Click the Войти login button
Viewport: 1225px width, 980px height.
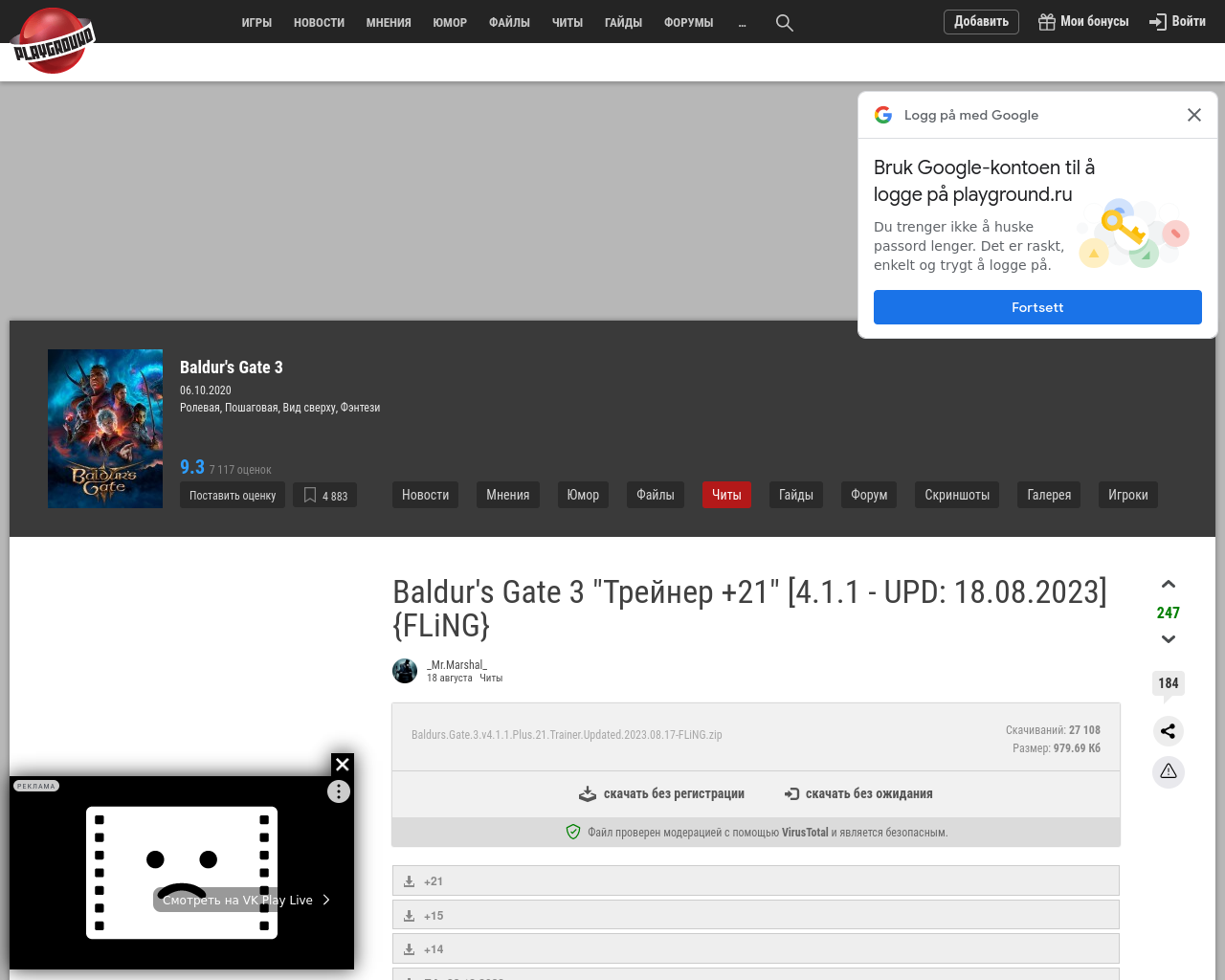pos(1177,21)
